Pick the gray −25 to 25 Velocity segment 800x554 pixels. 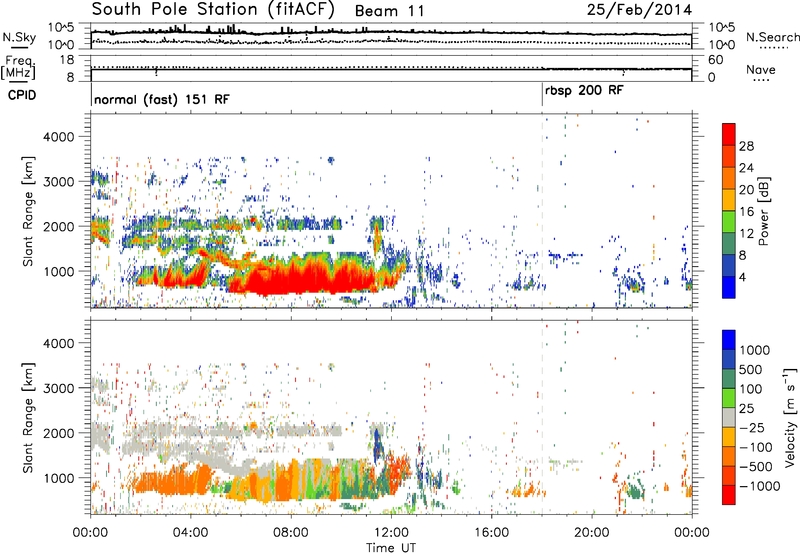729,417
